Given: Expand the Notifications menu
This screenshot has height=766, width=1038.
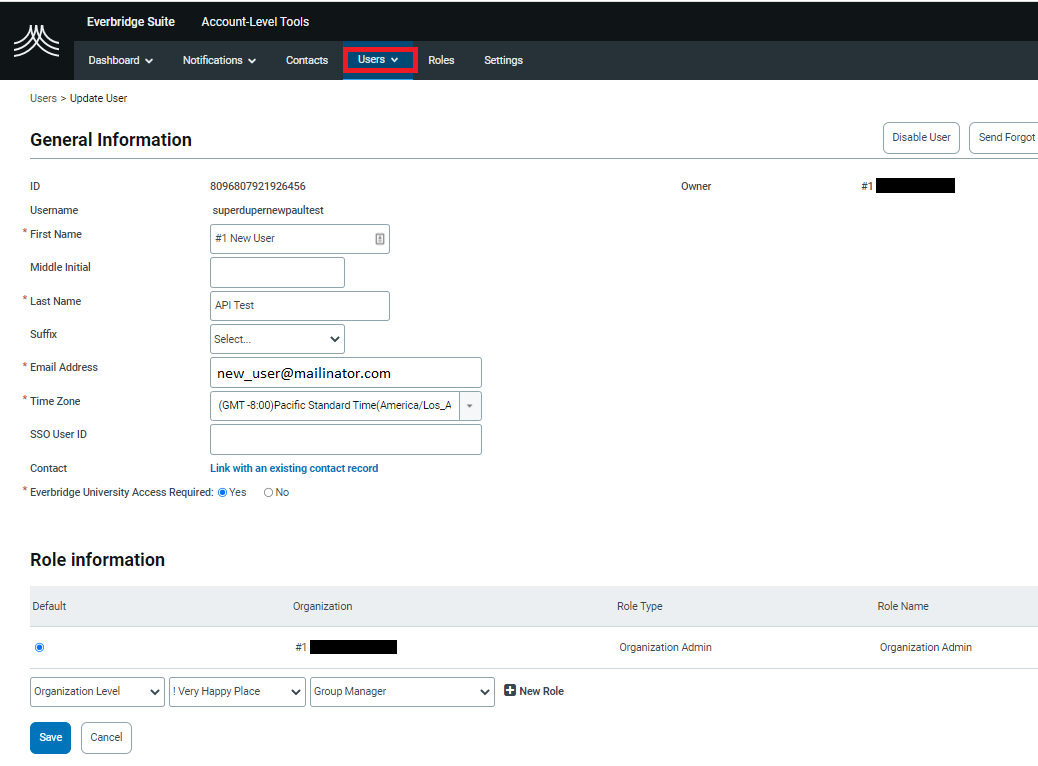Looking at the screenshot, I should click(x=219, y=60).
